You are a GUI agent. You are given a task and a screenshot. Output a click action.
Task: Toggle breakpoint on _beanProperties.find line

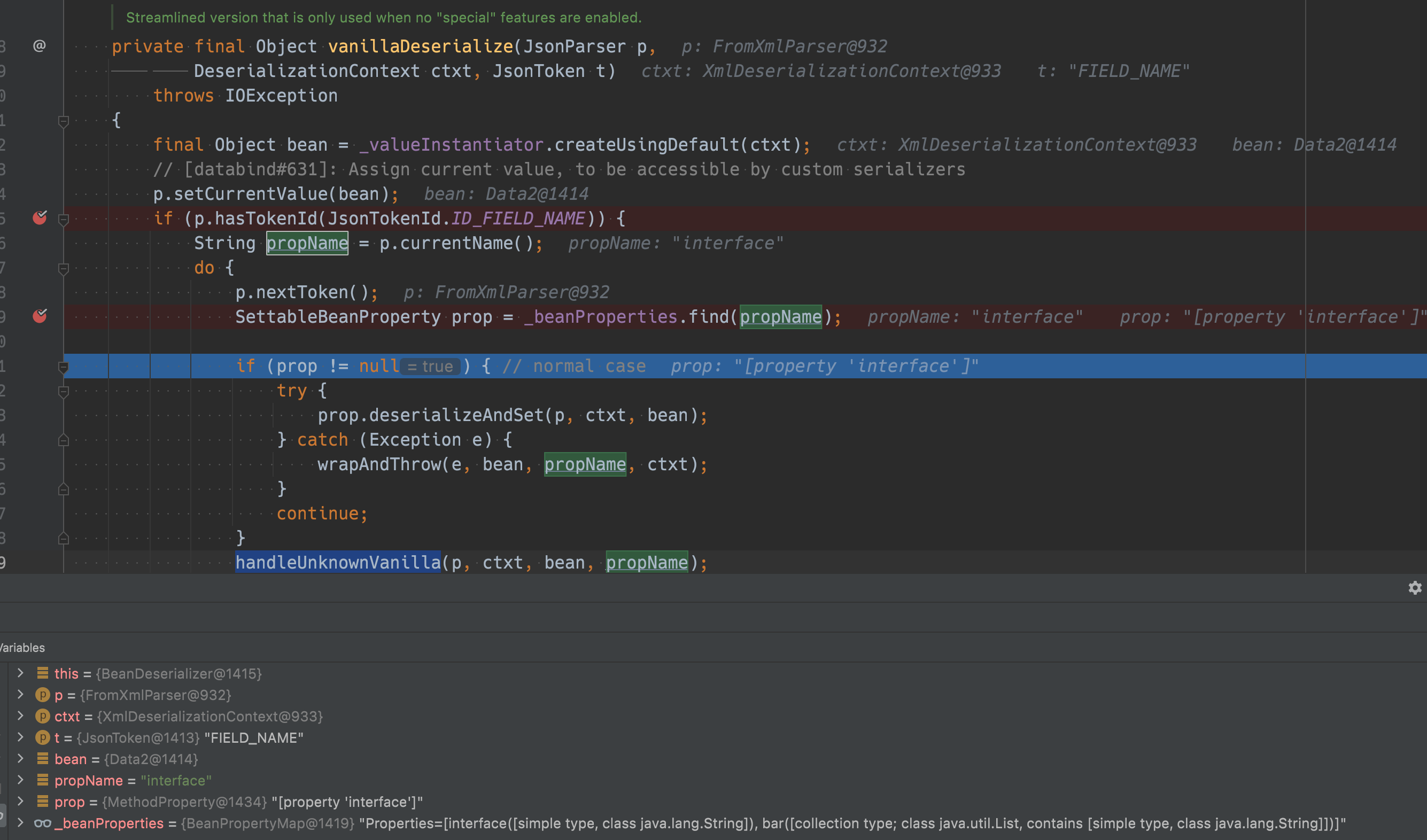40,316
